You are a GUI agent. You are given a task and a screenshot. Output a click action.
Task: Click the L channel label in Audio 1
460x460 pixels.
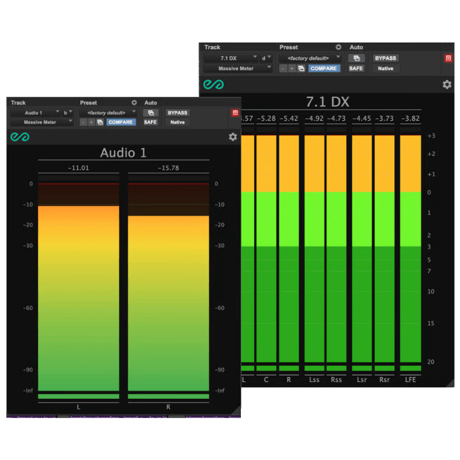tap(78, 407)
